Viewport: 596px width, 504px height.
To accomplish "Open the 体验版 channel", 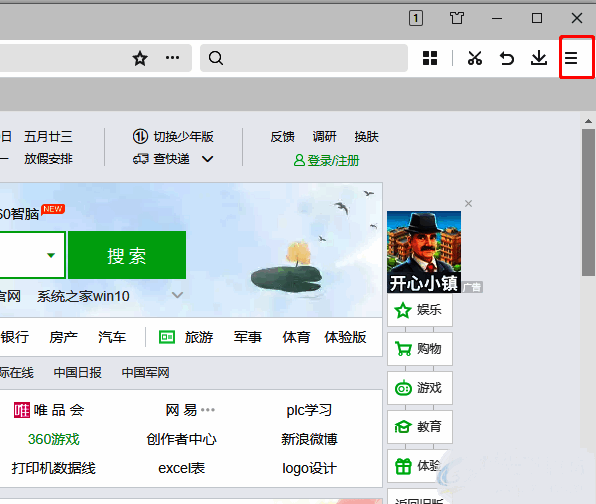I will 345,337.
